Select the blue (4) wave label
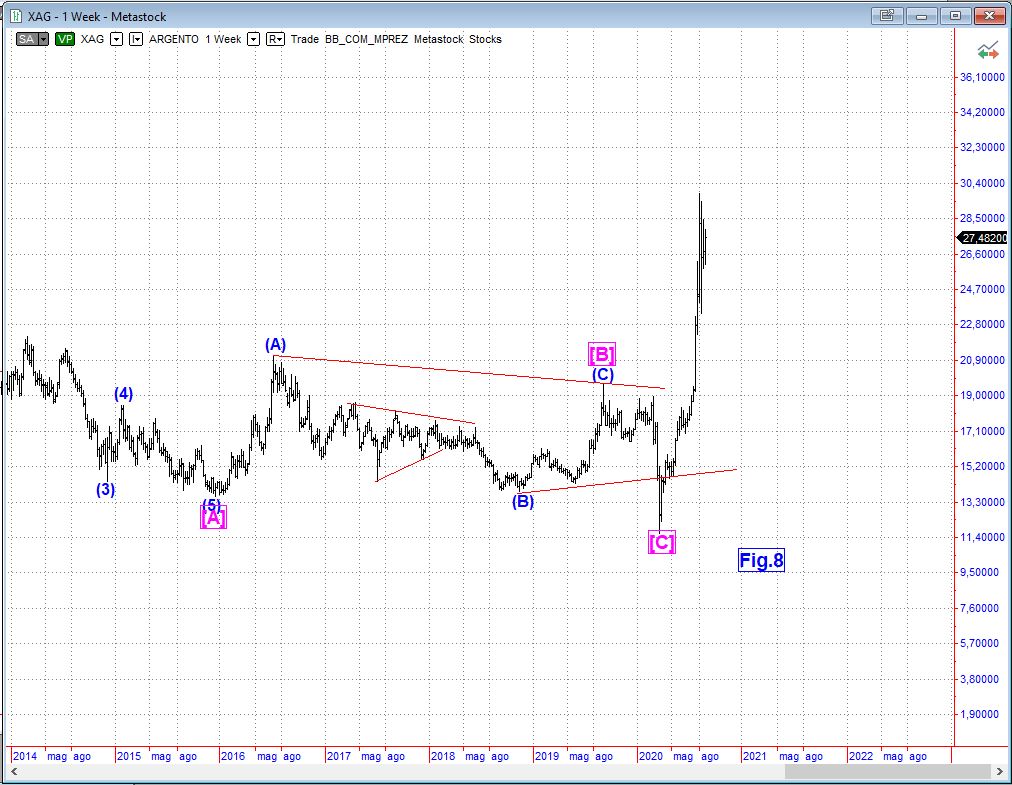 124,394
